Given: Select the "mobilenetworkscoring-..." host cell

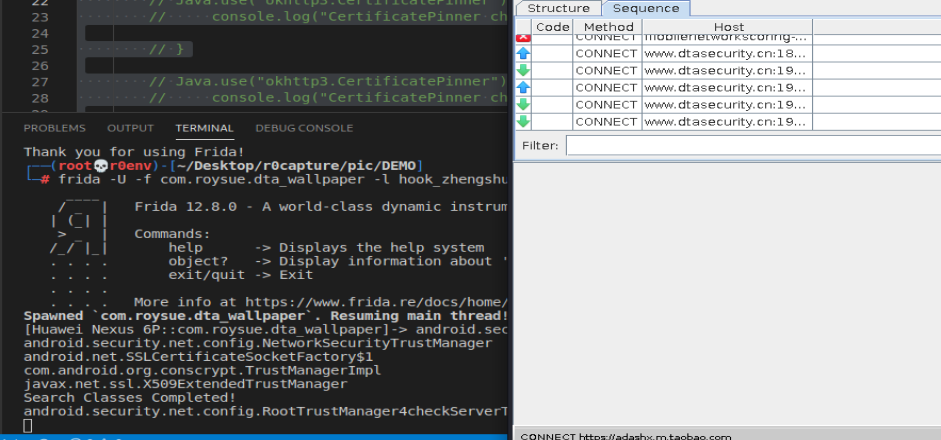Looking at the screenshot, I should pyautogui.click(x=725, y=38).
